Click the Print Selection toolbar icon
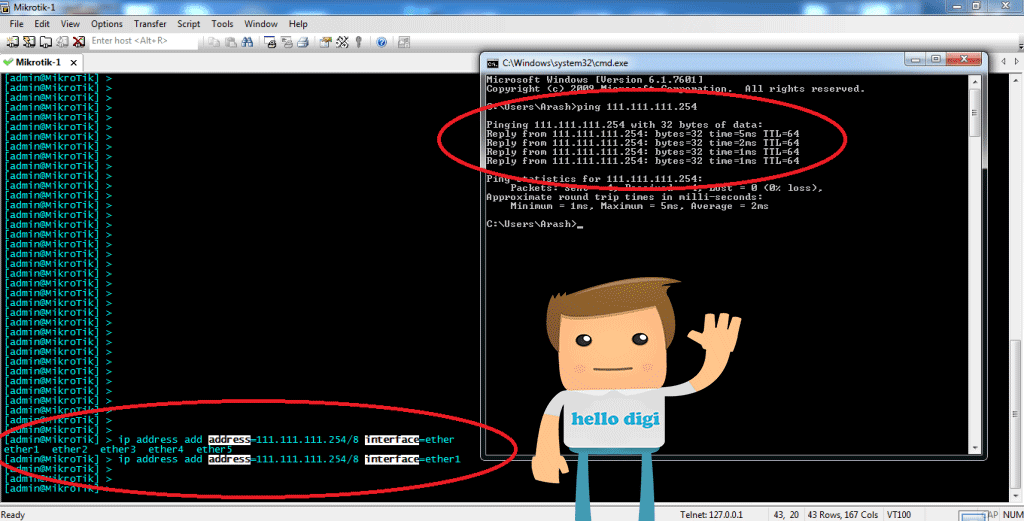Screen dimensions: 1024x521 click(x=287, y=42)
